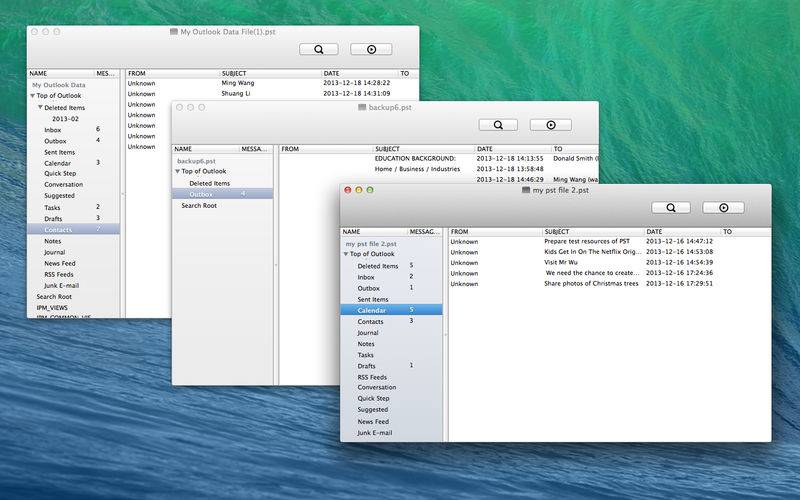Sort by DATE column in My Outlook Data window

pos(359,73)
